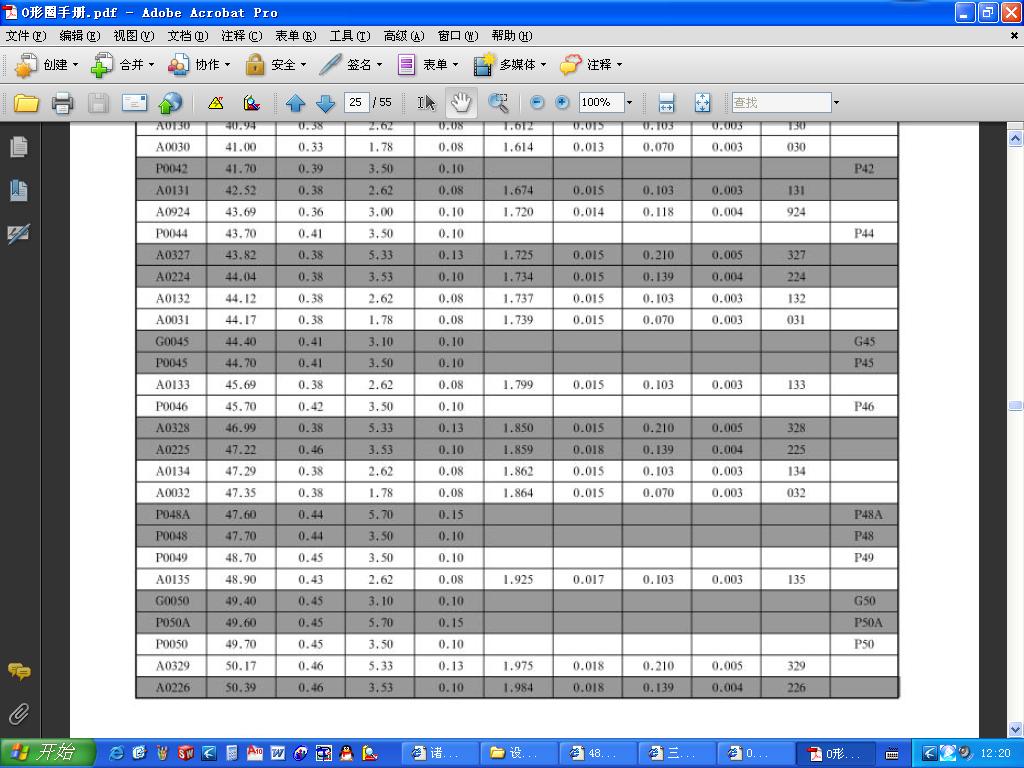Open the 创建 (Create) dropdown
1024x768 pixels.
coord(46,65)
